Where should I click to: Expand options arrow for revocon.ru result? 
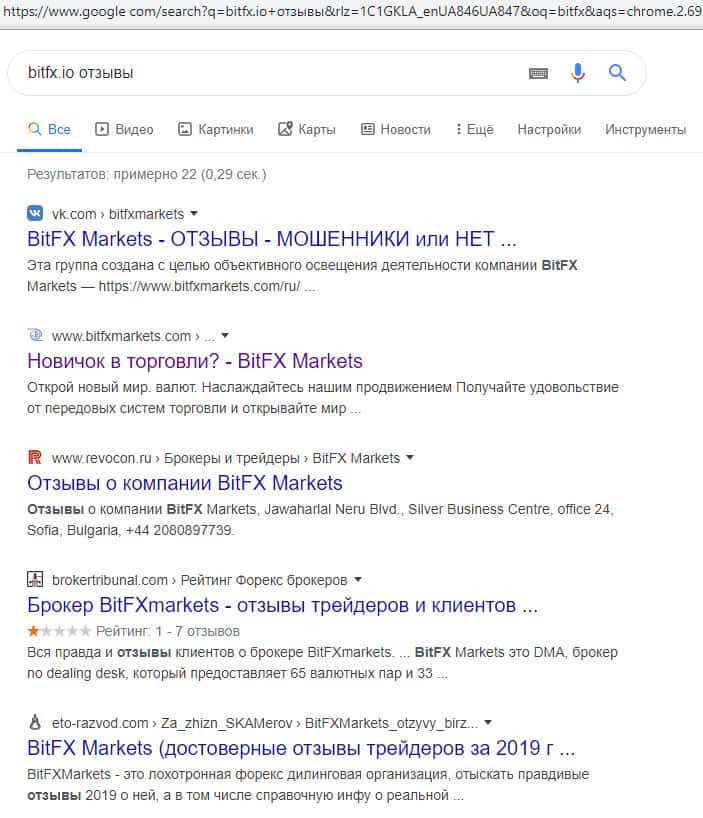[409, 458]
